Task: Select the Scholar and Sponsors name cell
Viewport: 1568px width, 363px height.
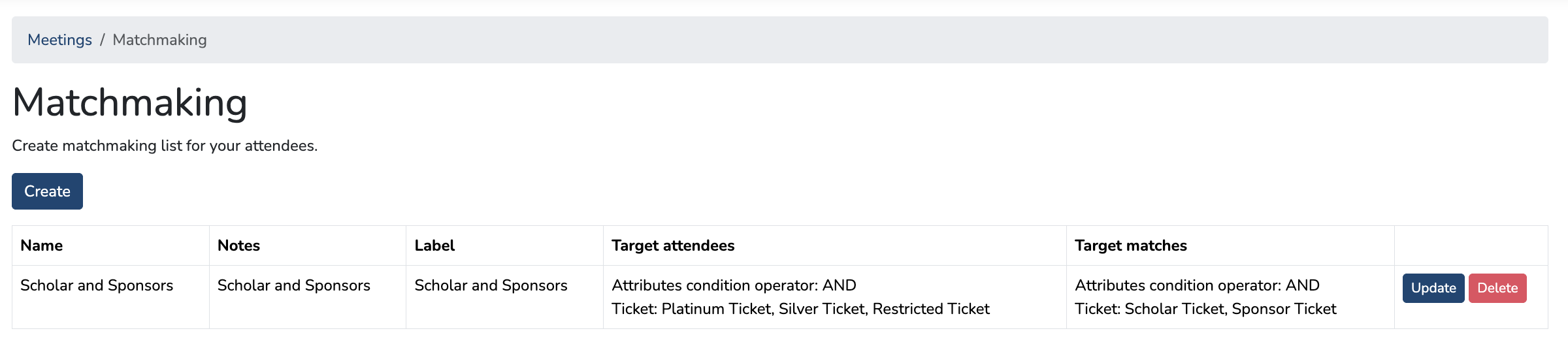Action: [x=97, y=285]
